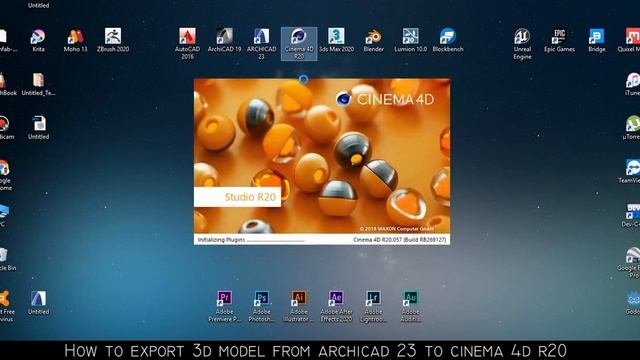Screen dimensions: 640x360
Task: Select the Untitled document below Untitled_Te...
Action: coord(38,128)
